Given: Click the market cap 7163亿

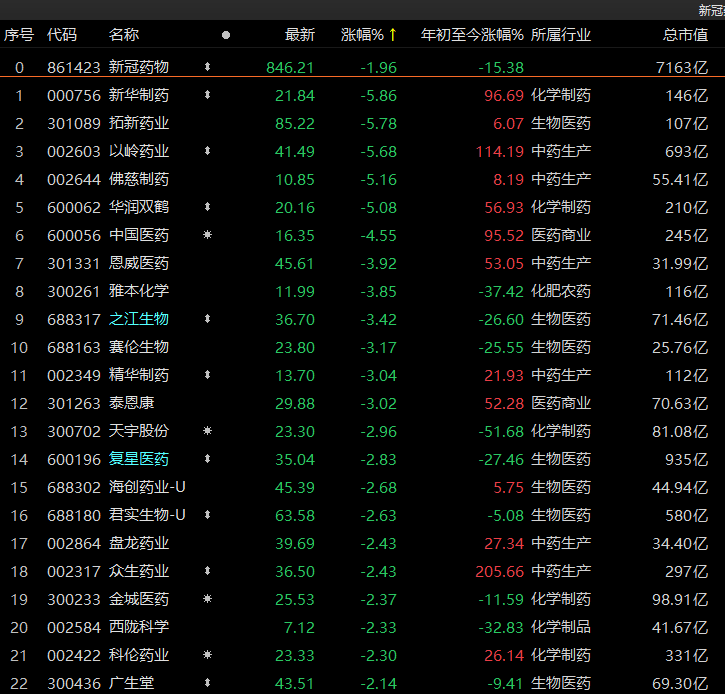Looking at the screenshot, I should pos(682,68).
